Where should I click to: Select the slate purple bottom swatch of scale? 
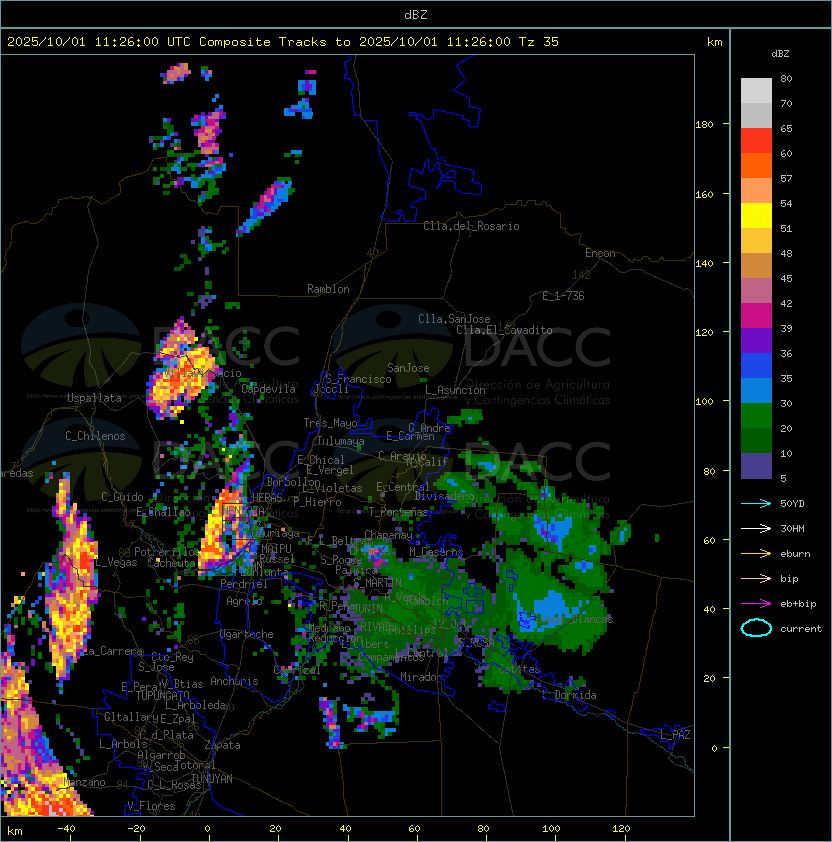coord(756,466)
